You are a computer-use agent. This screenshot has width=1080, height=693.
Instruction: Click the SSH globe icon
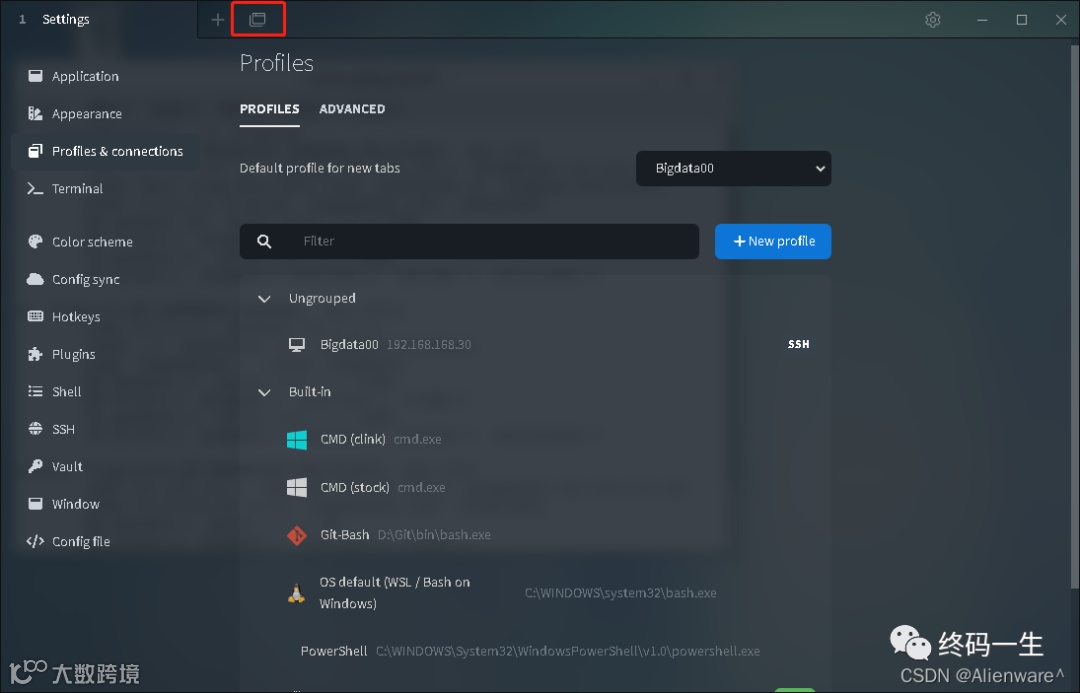pos(35,428)
